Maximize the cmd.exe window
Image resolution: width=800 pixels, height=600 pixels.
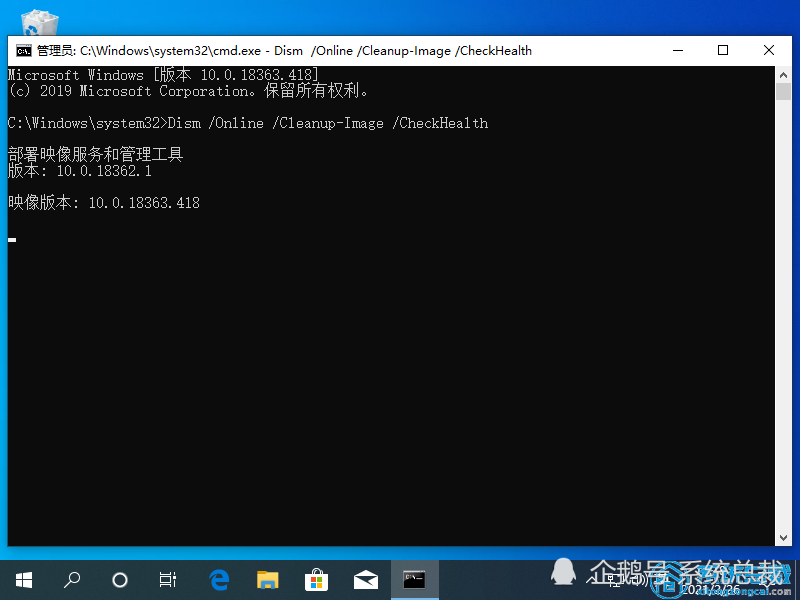(x=723, y=51)
